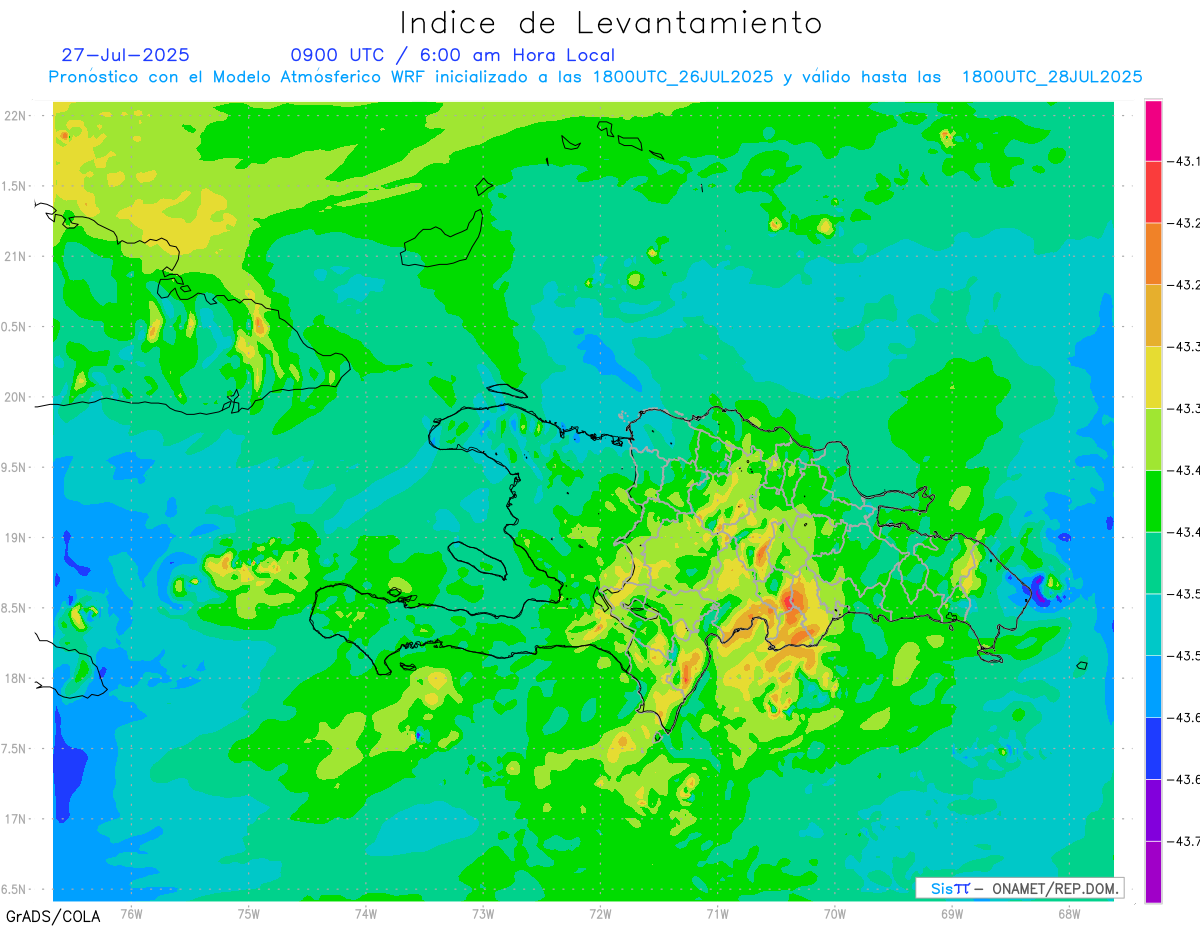Click the "17N" latitude label
This screenshot has width=1200, height=927.
pyautogui.click(x=16, y=819)
